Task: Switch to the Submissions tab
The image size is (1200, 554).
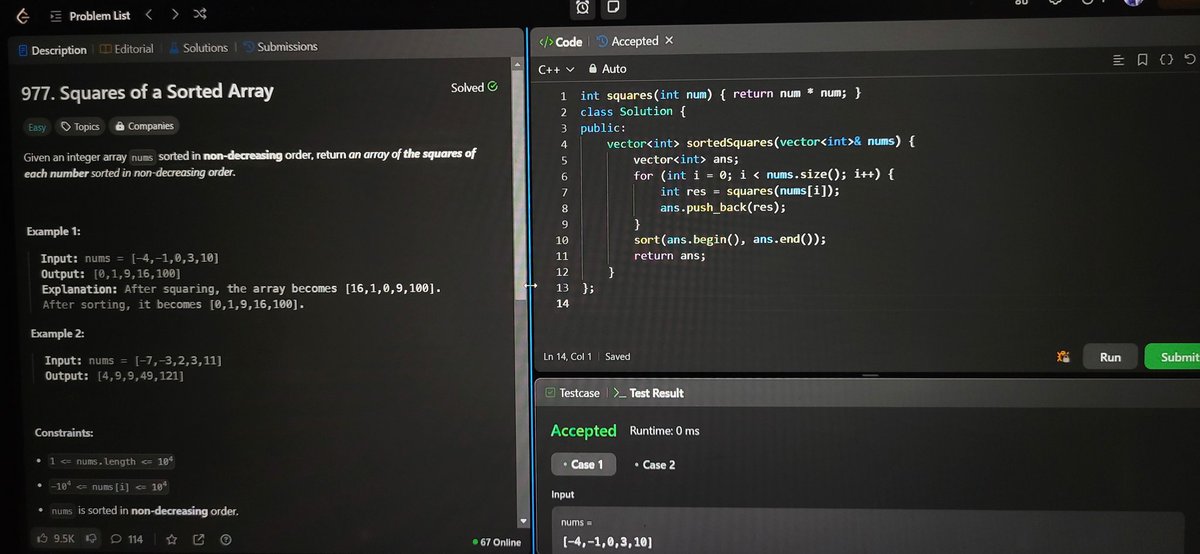Action: coord(279,47)
